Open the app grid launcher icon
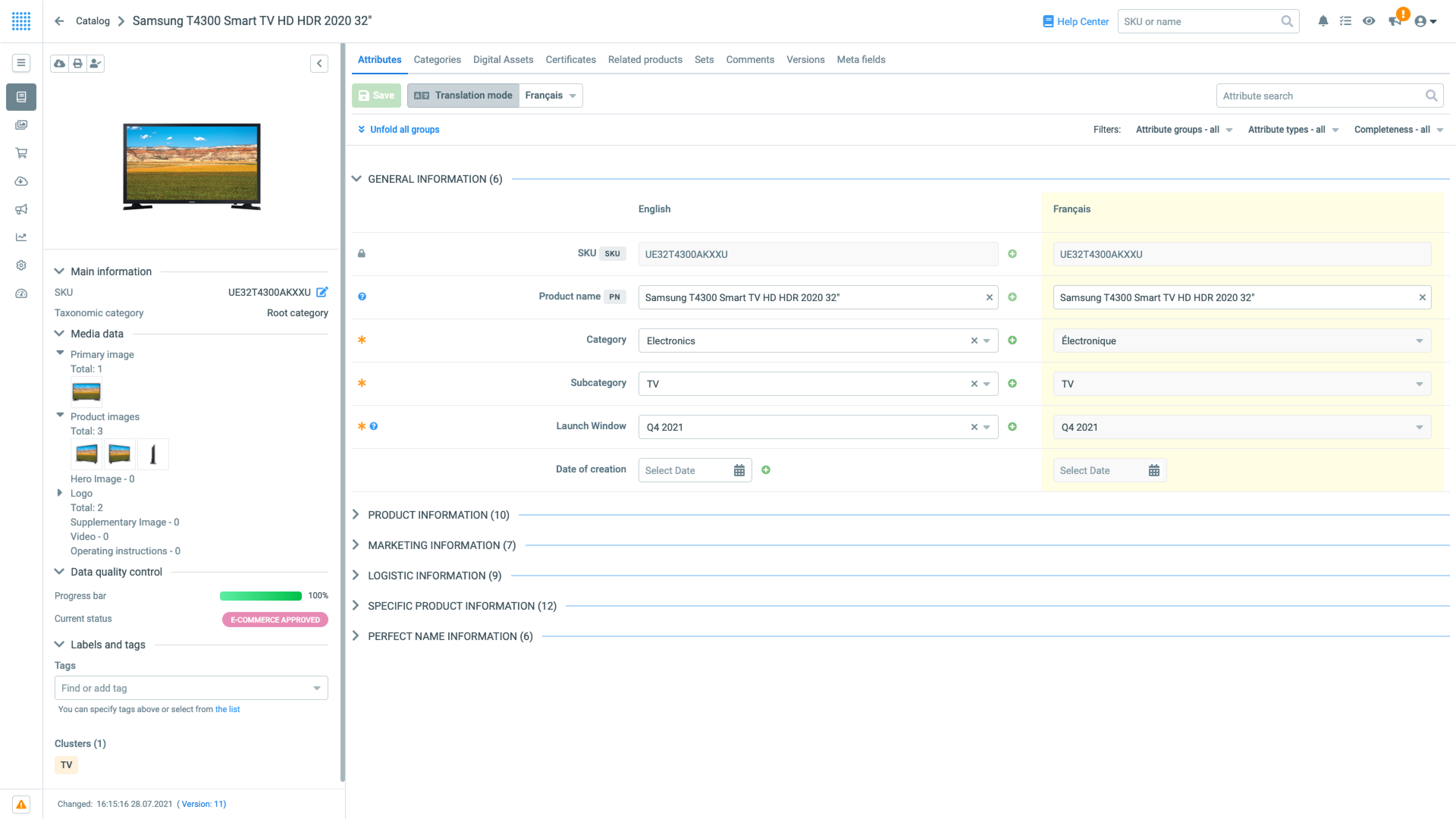1456x819 pixels. 21,21
